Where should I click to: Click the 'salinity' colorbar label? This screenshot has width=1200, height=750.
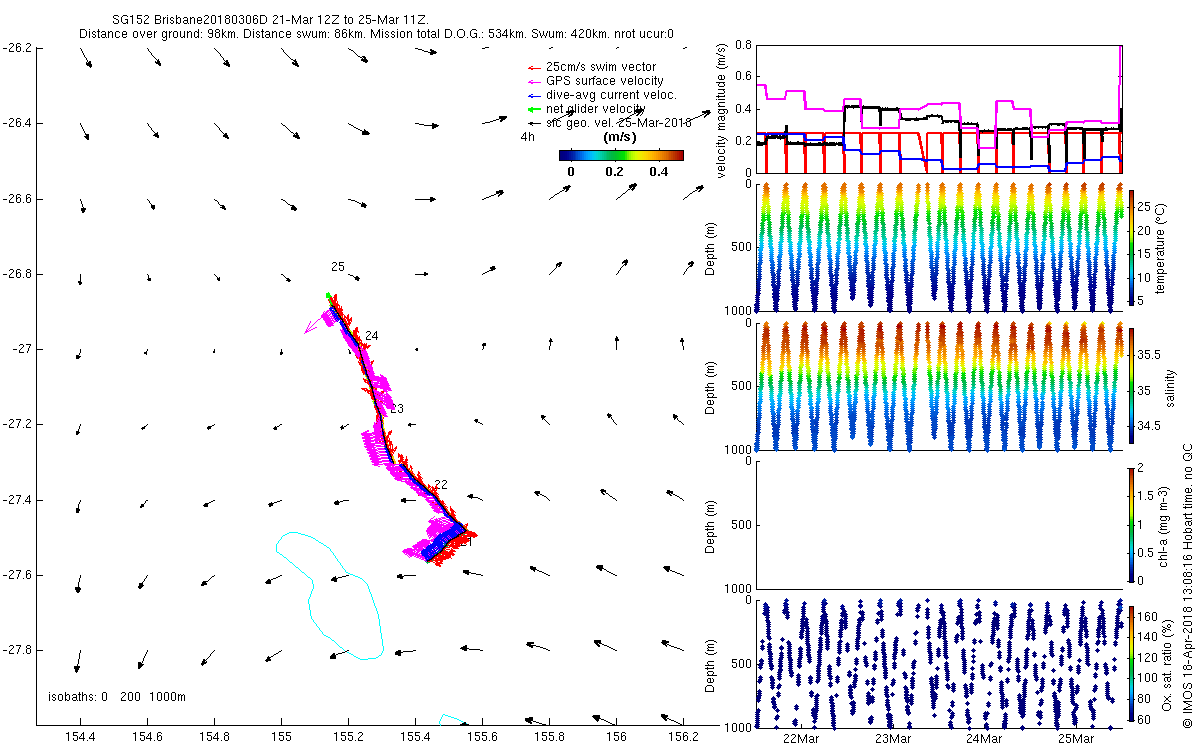pyautogui.click(x=1170, y=386)
